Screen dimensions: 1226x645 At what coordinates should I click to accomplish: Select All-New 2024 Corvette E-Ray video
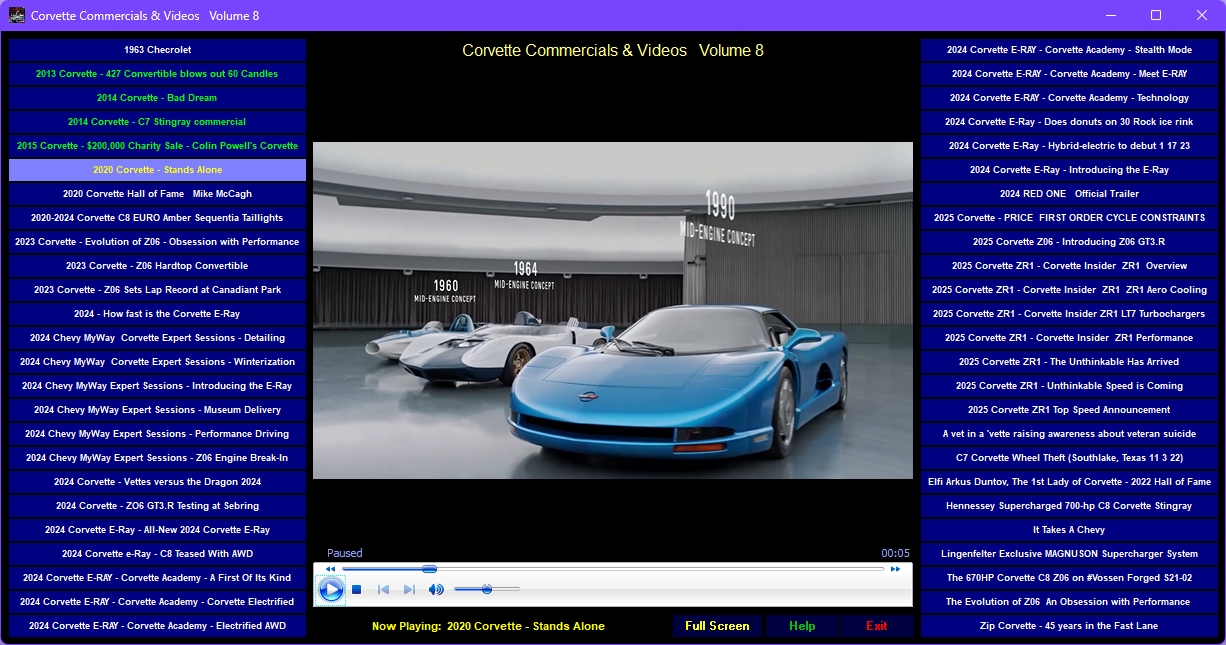click(157, 530)
